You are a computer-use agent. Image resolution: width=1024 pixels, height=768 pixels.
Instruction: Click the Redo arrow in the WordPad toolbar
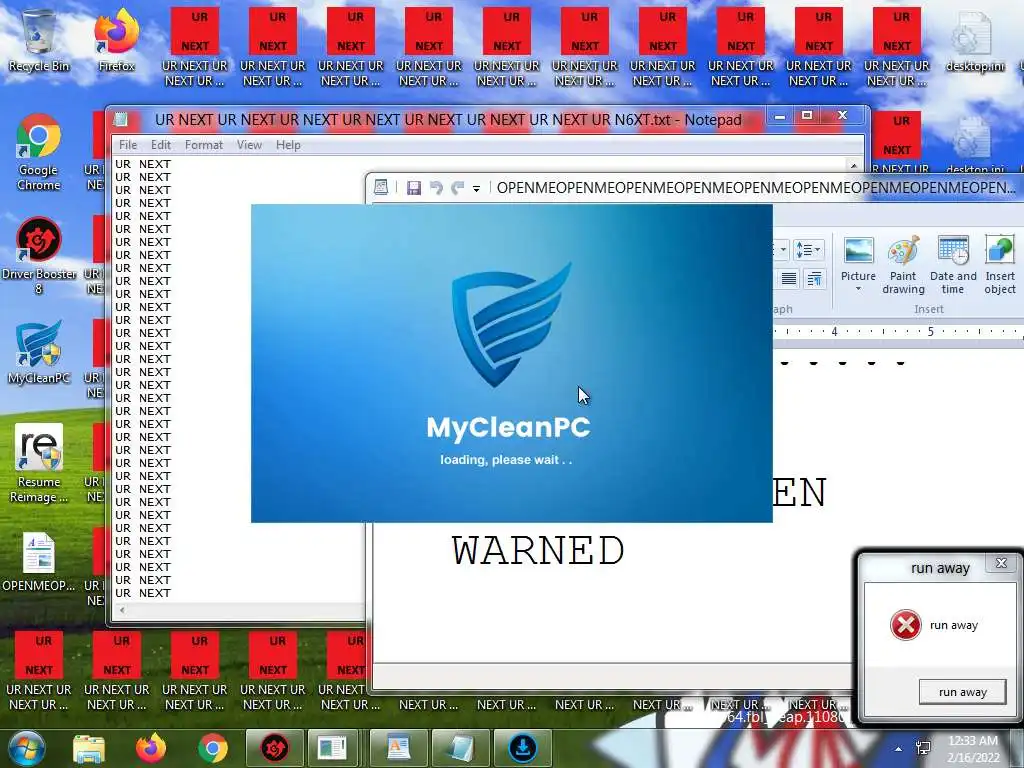click(457, 188)
